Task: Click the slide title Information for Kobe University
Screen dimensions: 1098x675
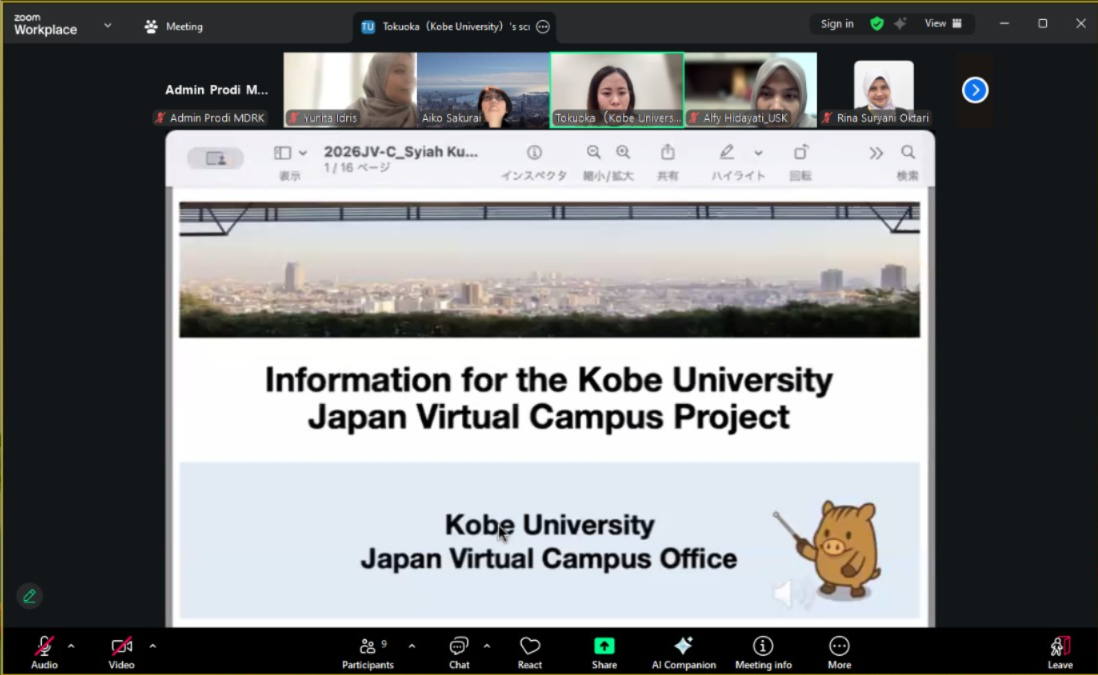Action: pos(549,398)
